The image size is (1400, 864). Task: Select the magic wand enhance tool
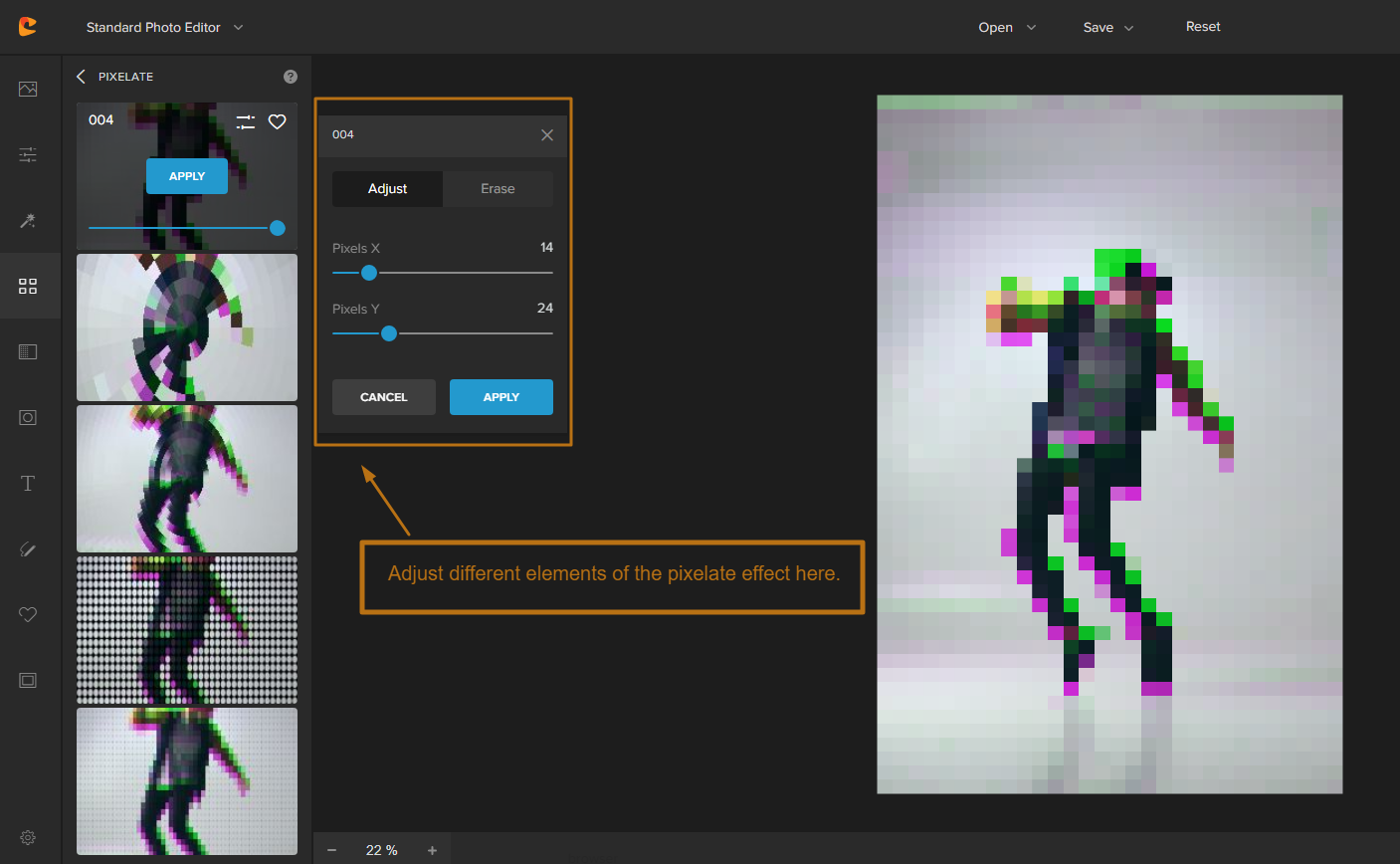(x=28, y=220)
